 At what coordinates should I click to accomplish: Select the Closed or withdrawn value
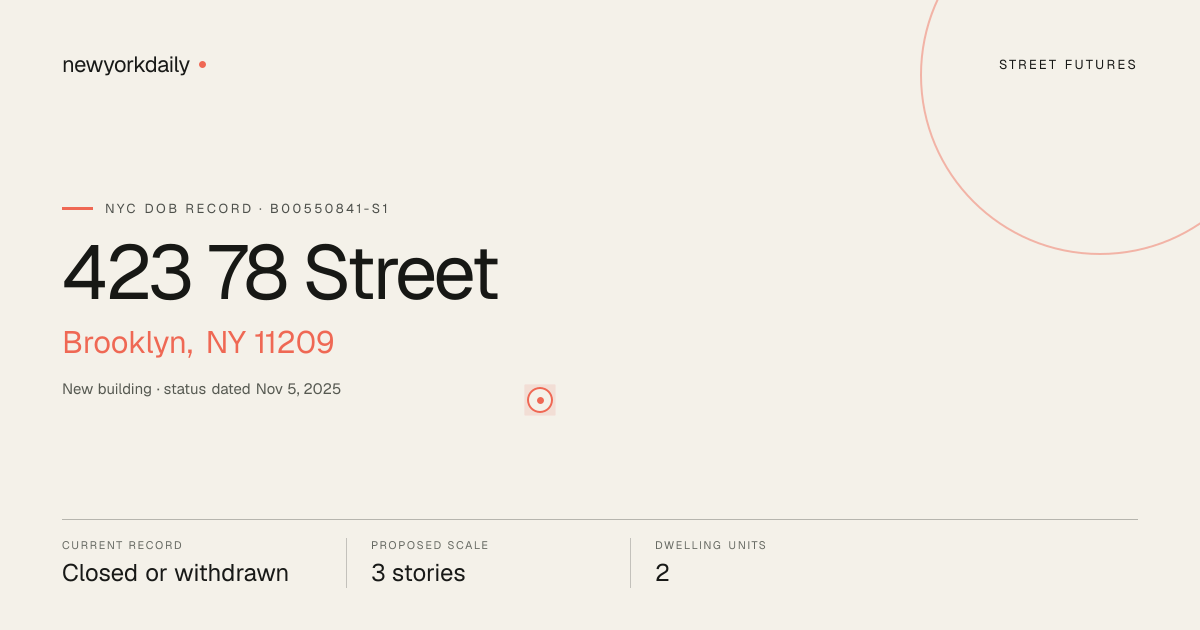click(175, 573)
